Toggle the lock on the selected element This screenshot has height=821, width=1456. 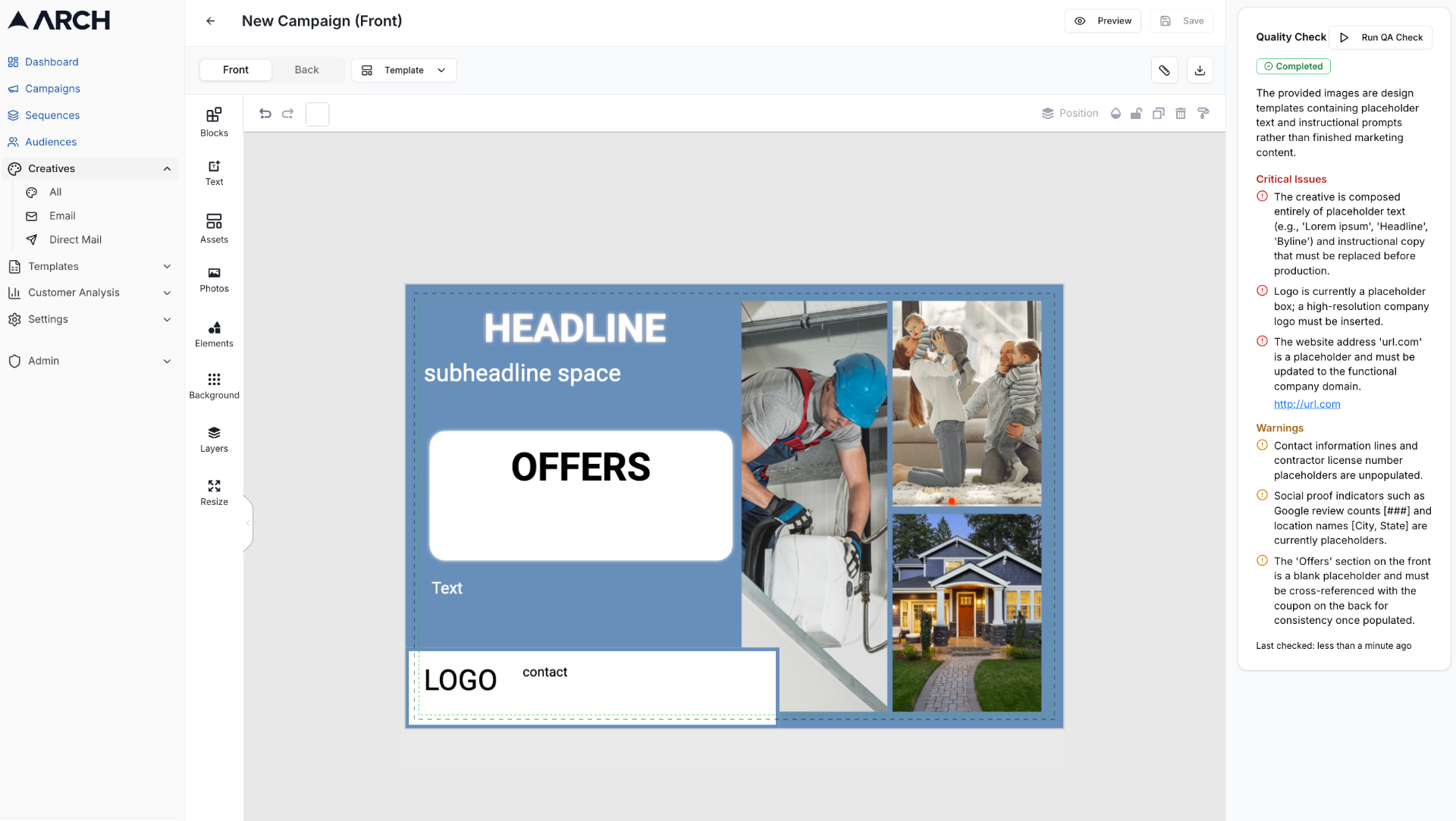(1136, 114)
